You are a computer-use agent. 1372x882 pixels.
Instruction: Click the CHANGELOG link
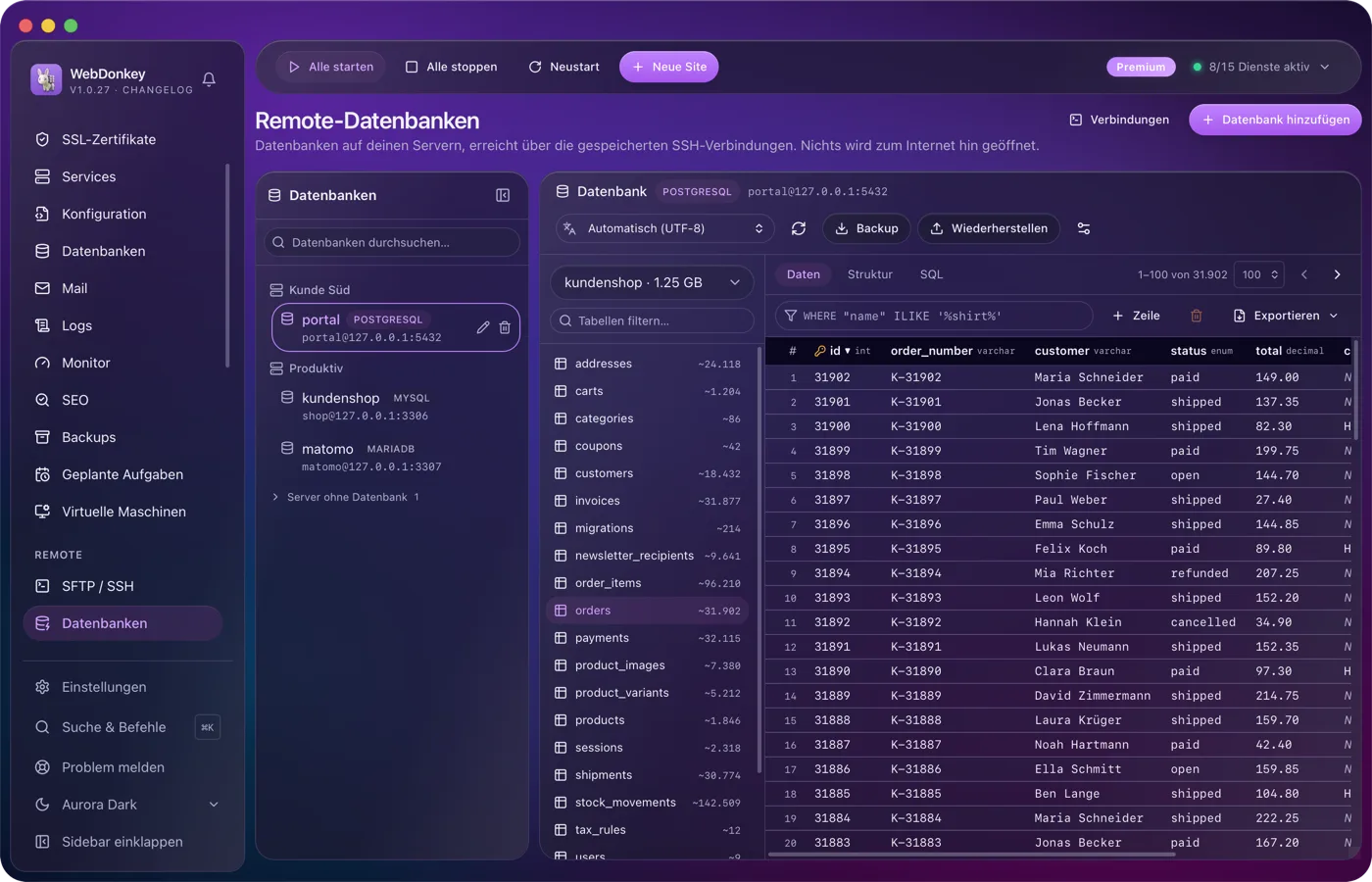click(x=158, y=90)
